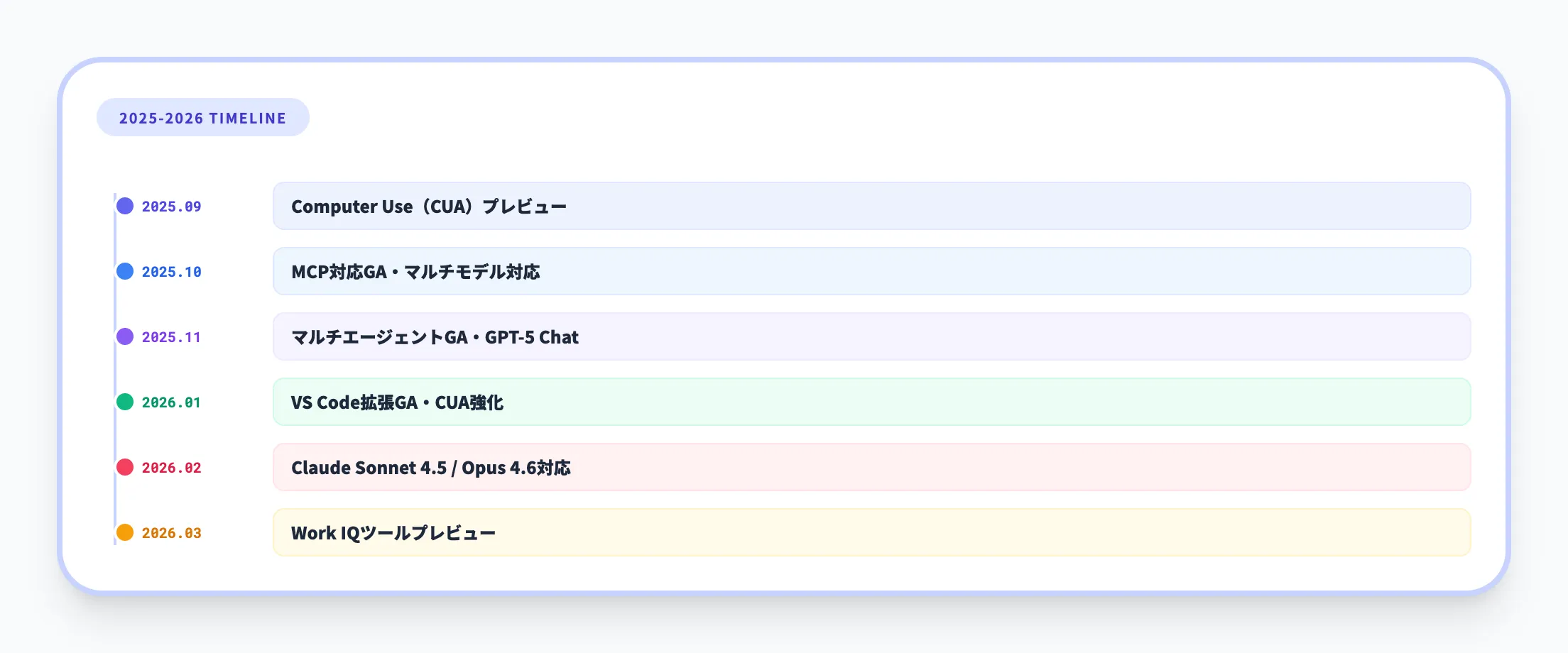The width and height of the screenshot is (1568, 653).
Task: Select the purple dot beside 2025.11
Action: (x=125, y=336)
